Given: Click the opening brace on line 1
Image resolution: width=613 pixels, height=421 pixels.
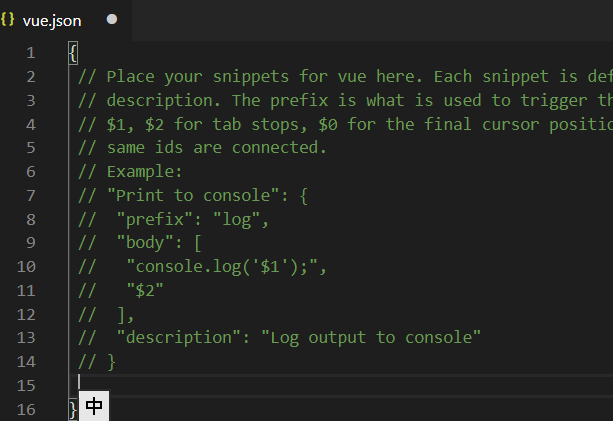Looking at the screenshot, I should click(x=74, y=52).
